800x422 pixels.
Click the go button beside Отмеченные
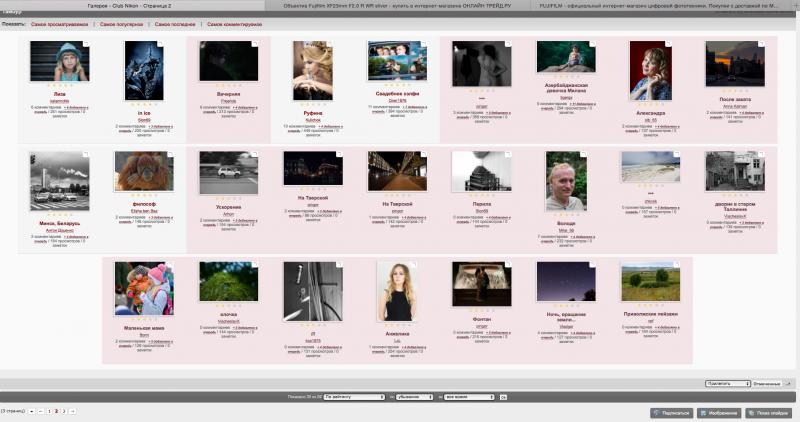tap(787, 384)
